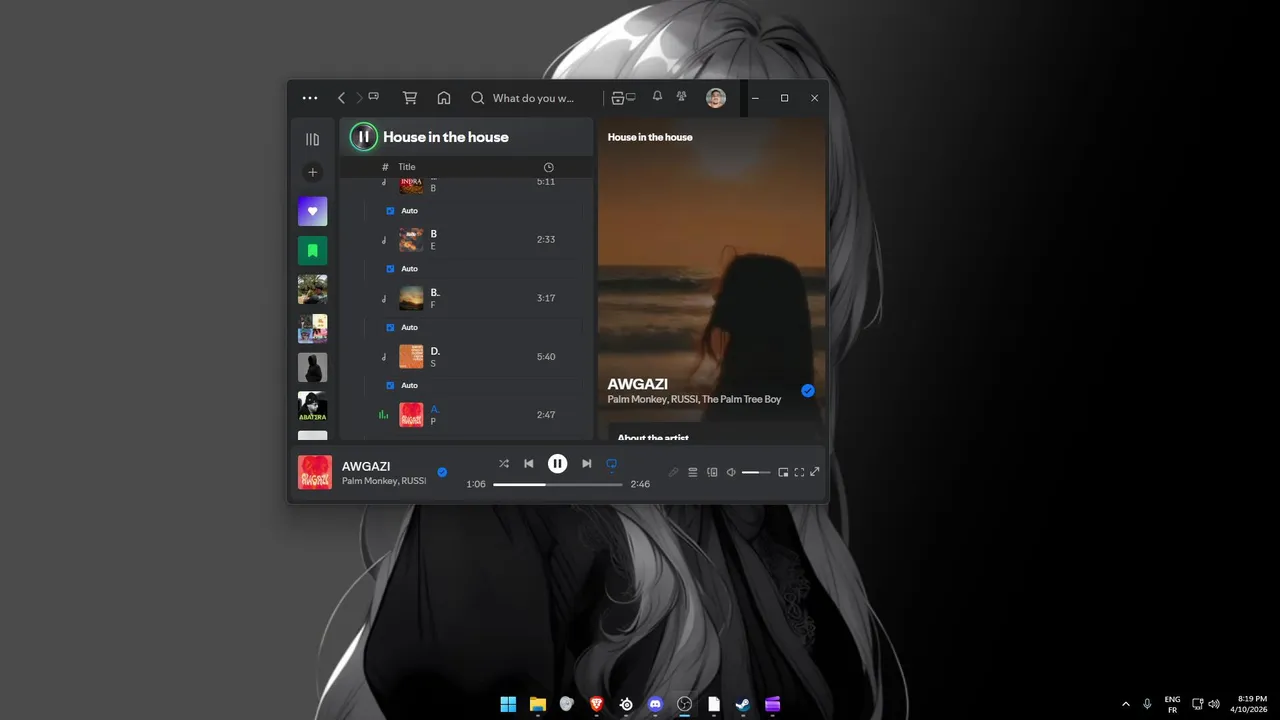Select the track lasting 2:33
This screenshot has height=720, width=1280.
[466, 240]
